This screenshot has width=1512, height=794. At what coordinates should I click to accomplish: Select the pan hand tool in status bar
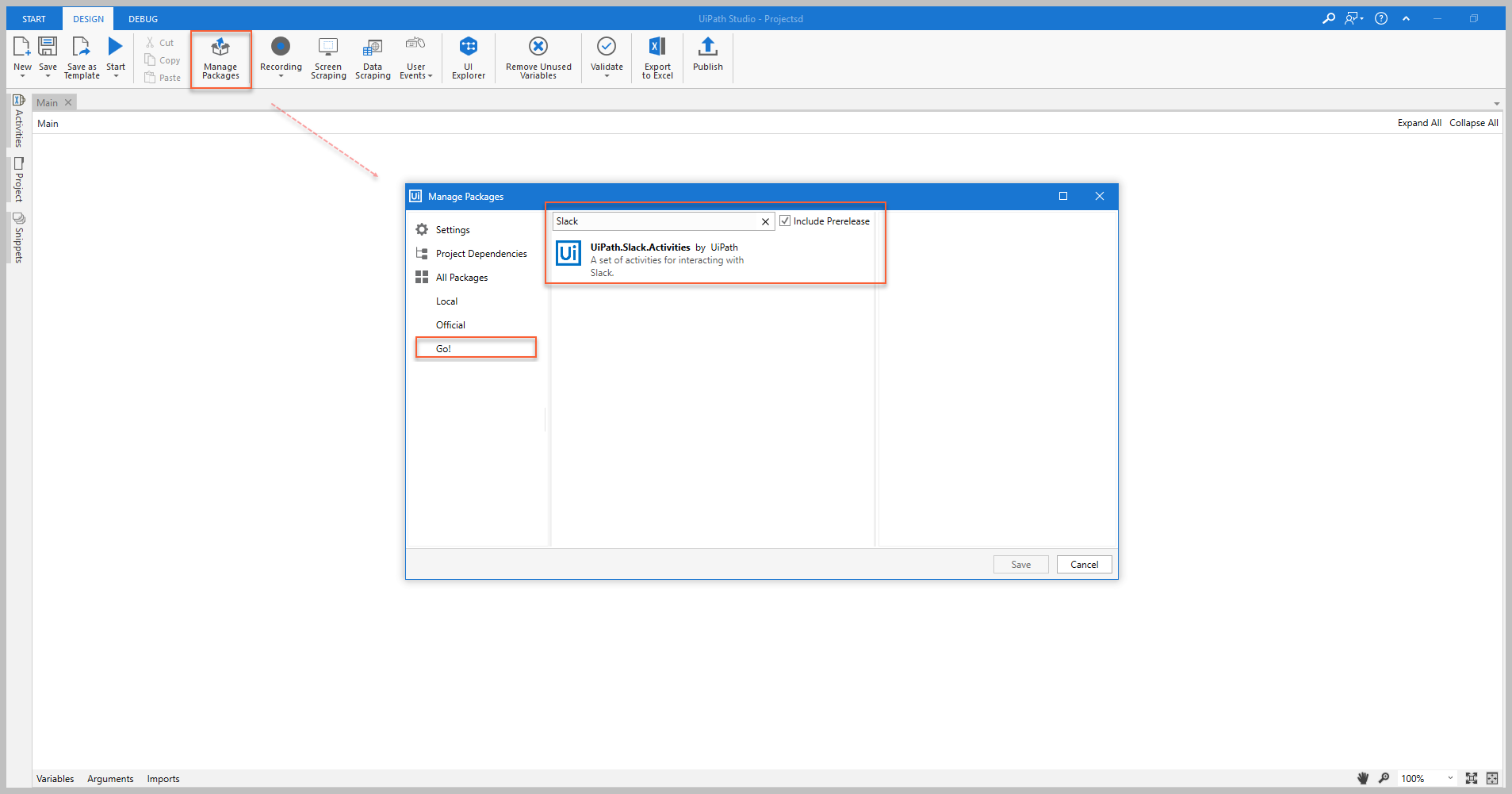(1363, 778)
